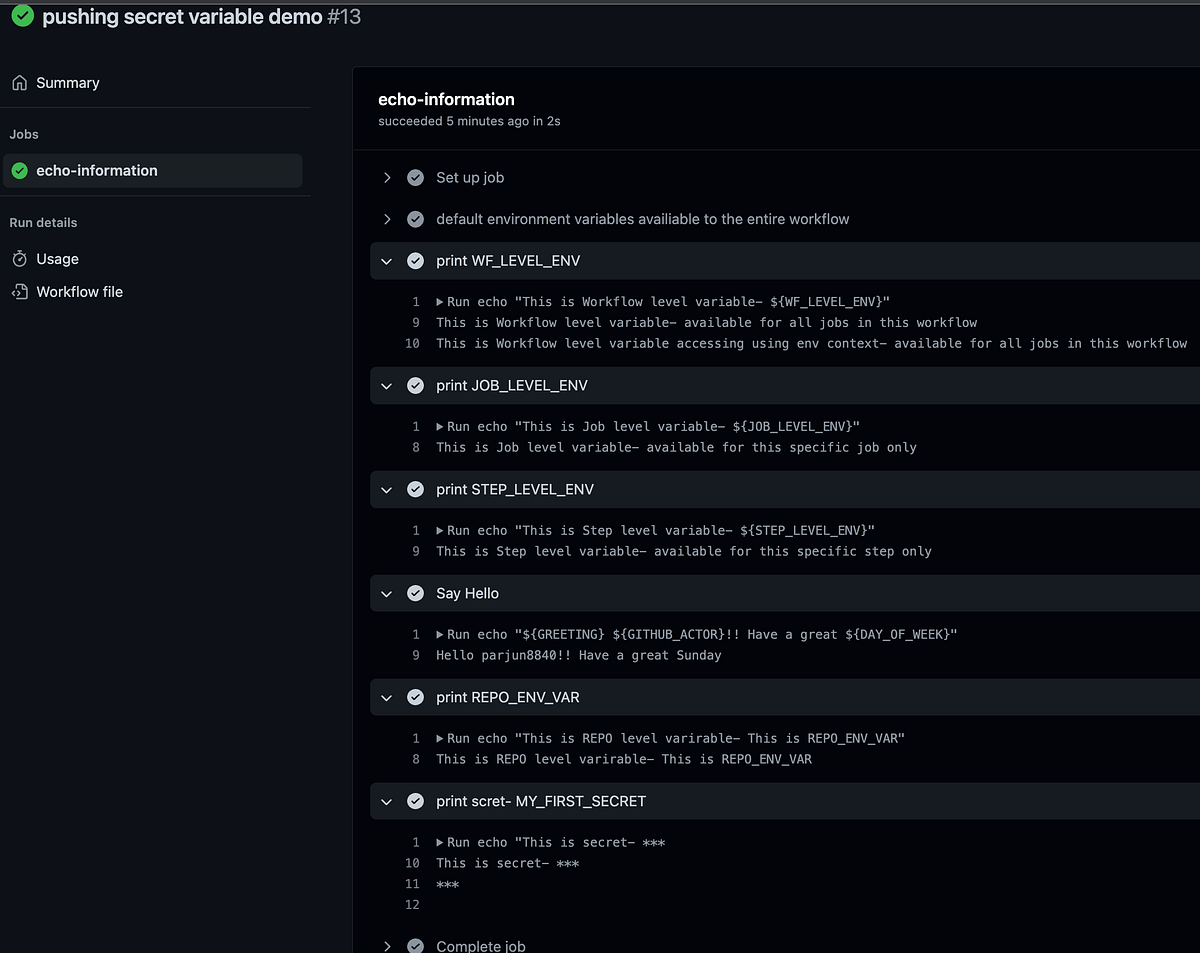
Task: Click the green run status icon in title
Action: (22, 16)
